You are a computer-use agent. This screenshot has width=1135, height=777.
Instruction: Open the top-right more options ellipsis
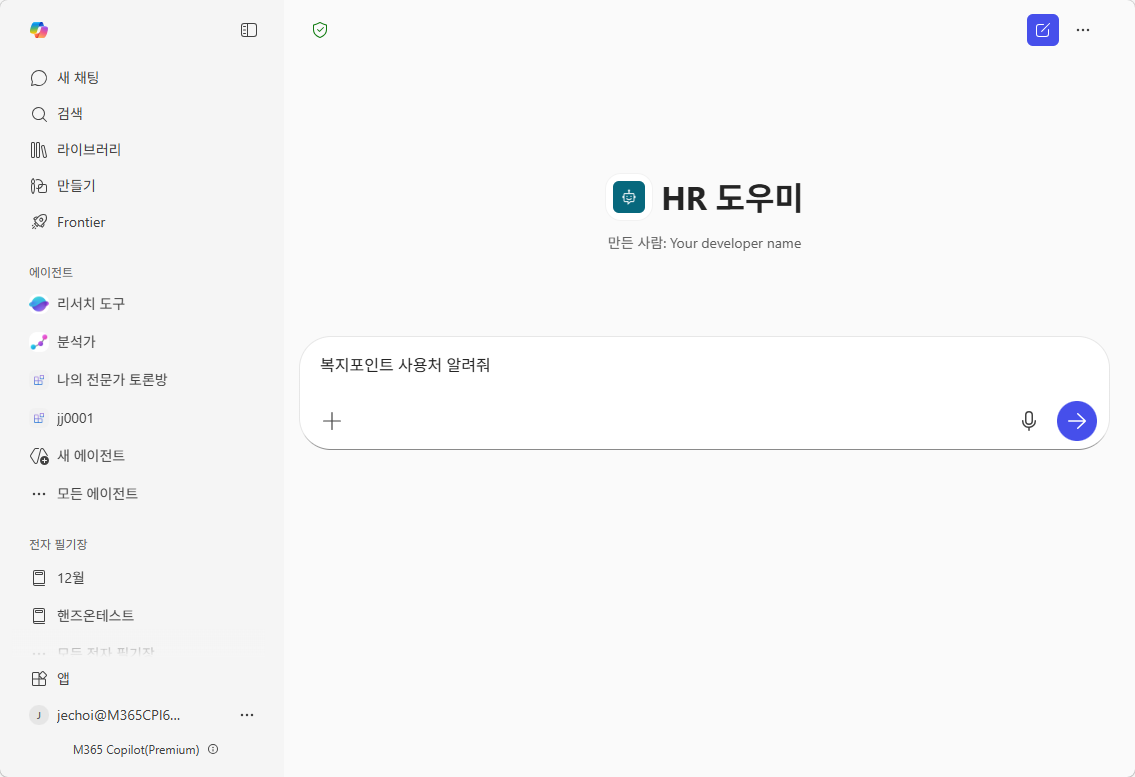click(x=1083, y=30)
